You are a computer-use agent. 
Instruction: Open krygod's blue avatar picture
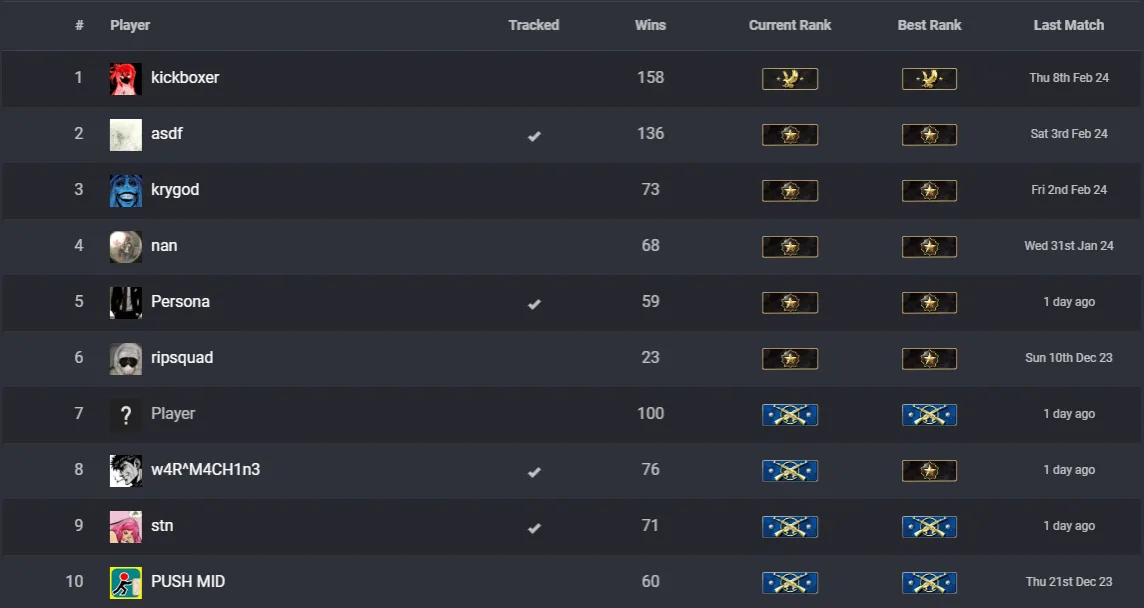(x=126, y=190)
